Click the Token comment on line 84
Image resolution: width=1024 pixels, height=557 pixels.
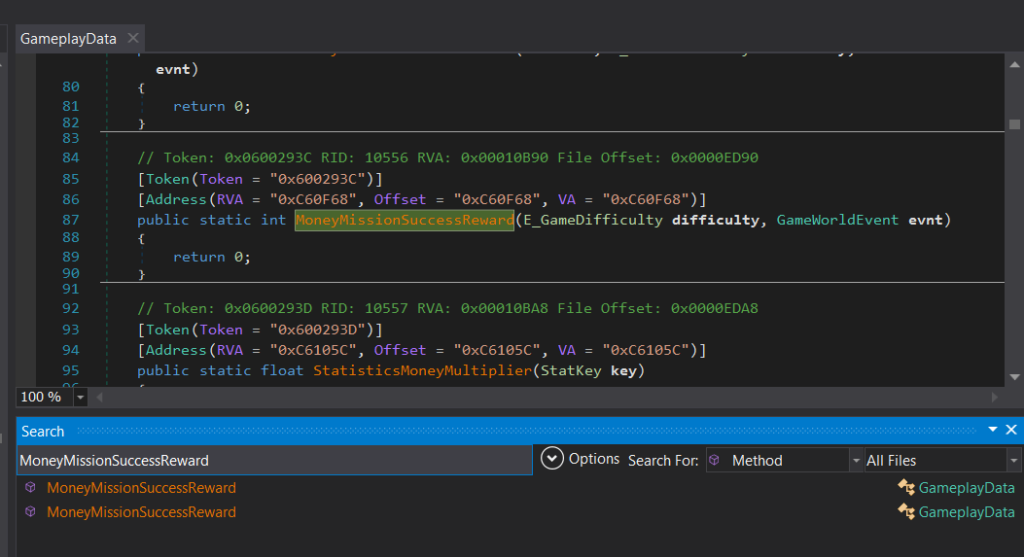click(447, 158)
